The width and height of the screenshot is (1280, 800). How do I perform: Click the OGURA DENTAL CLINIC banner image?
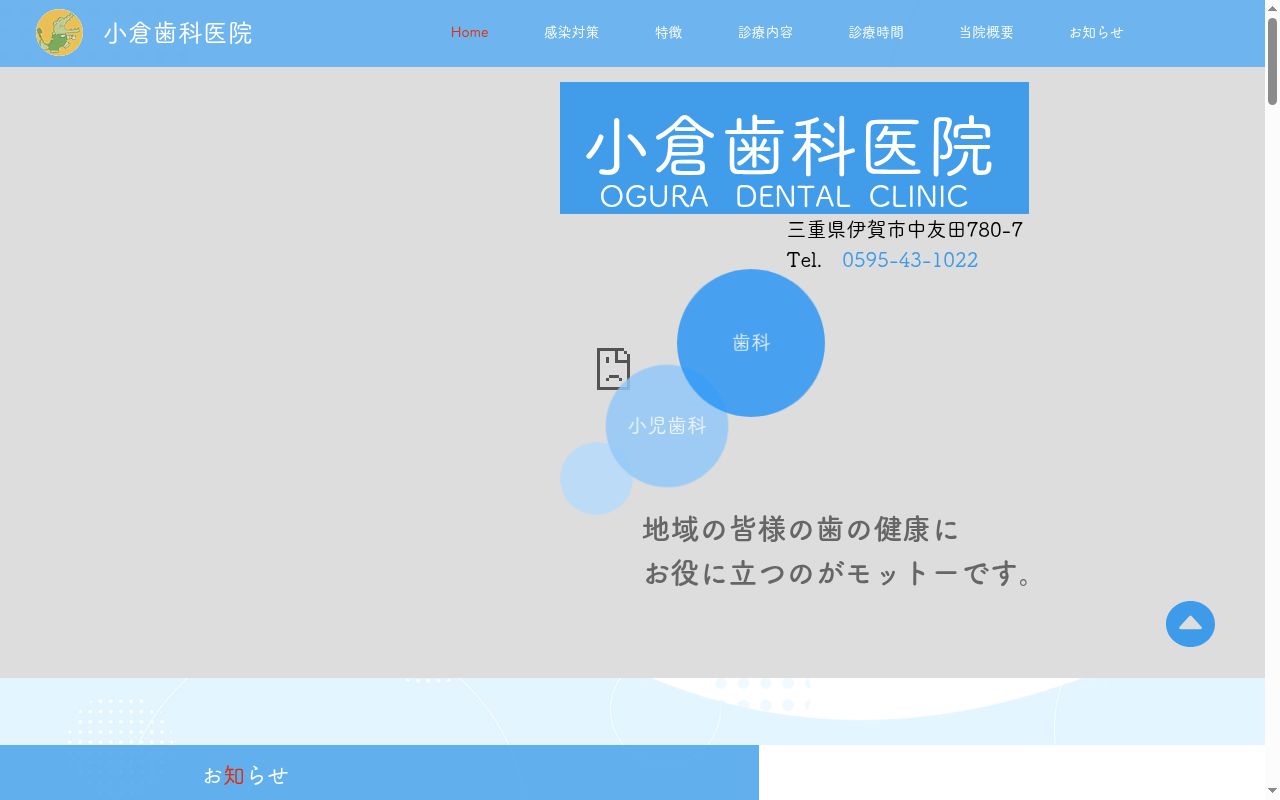794,148
